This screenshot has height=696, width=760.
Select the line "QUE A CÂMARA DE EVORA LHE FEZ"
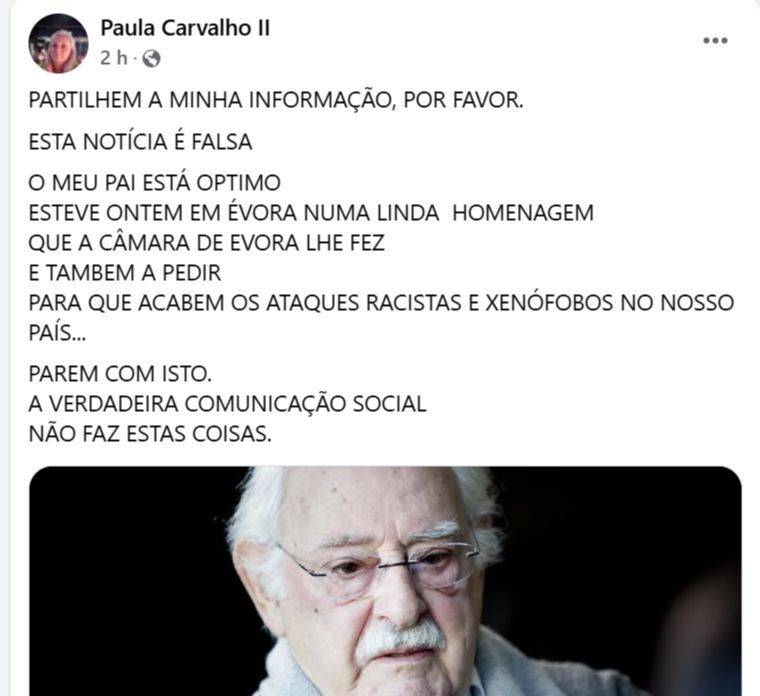coord(206,243)
